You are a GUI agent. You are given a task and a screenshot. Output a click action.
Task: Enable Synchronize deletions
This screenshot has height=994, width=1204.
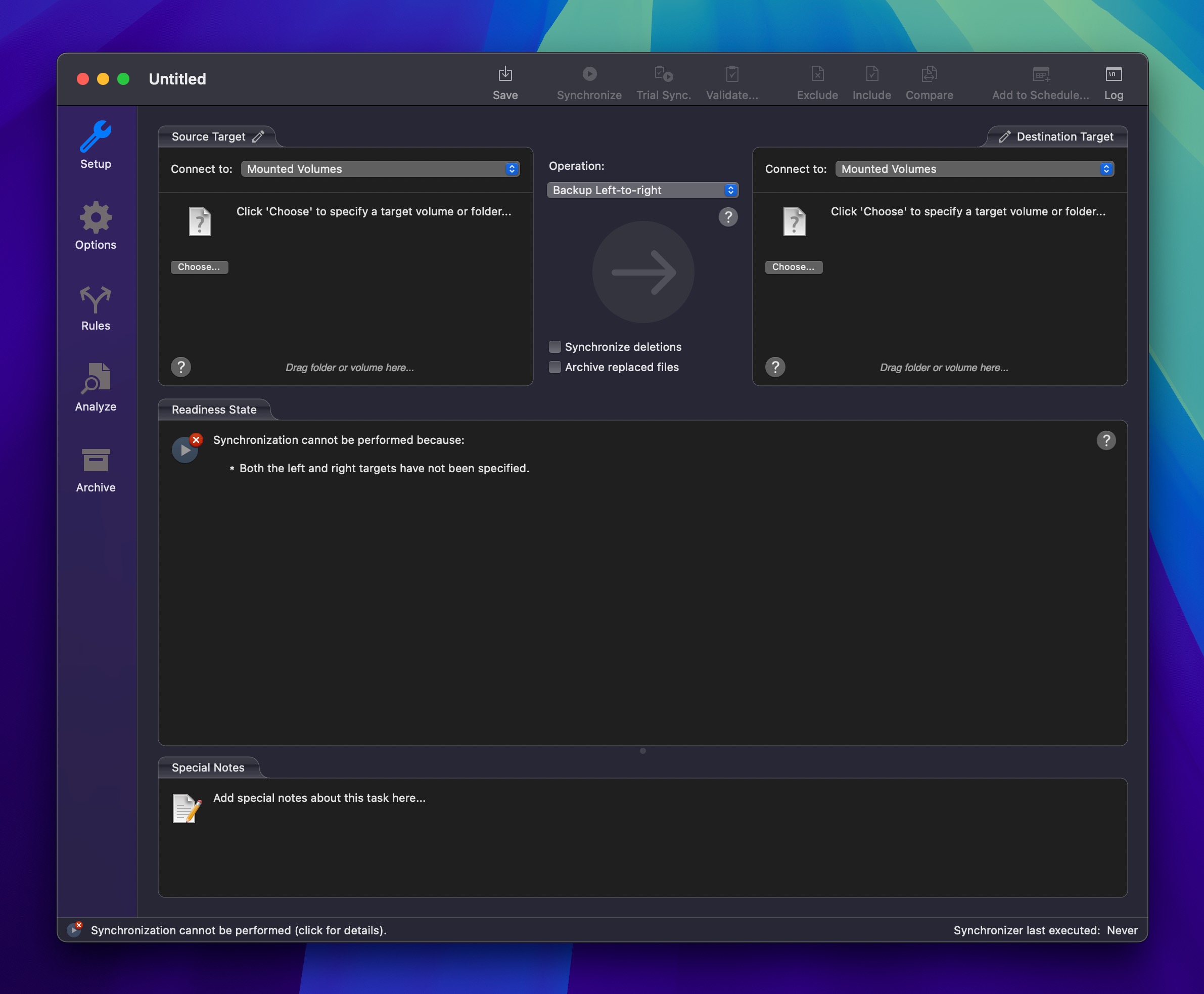point(554,346)
